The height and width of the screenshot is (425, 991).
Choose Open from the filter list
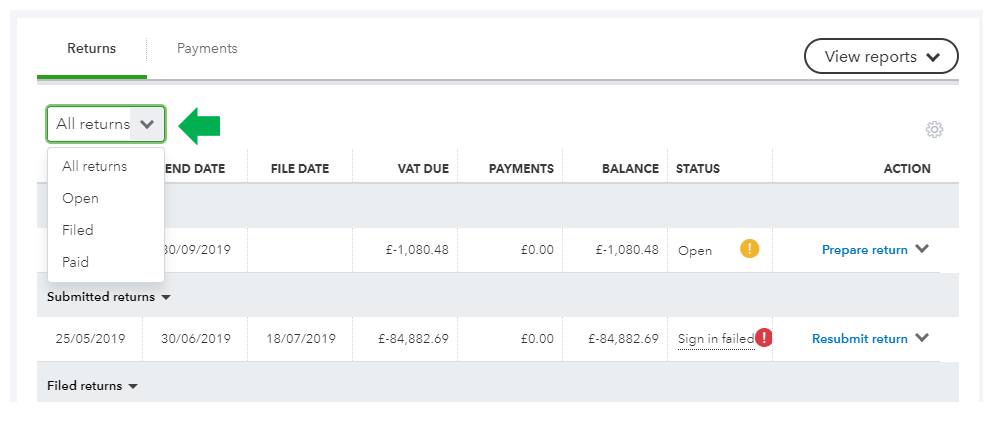80,198
